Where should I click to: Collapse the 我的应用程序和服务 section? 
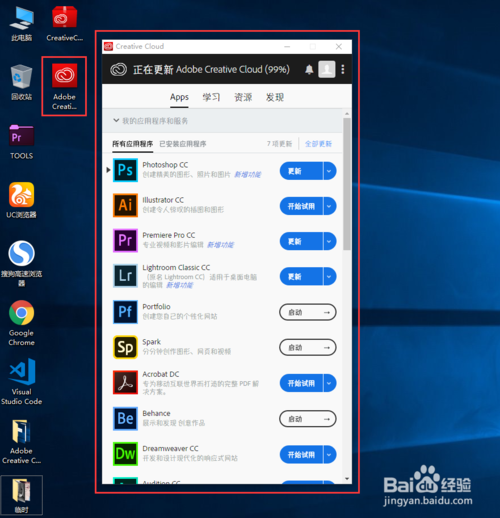tap(116, 120)
